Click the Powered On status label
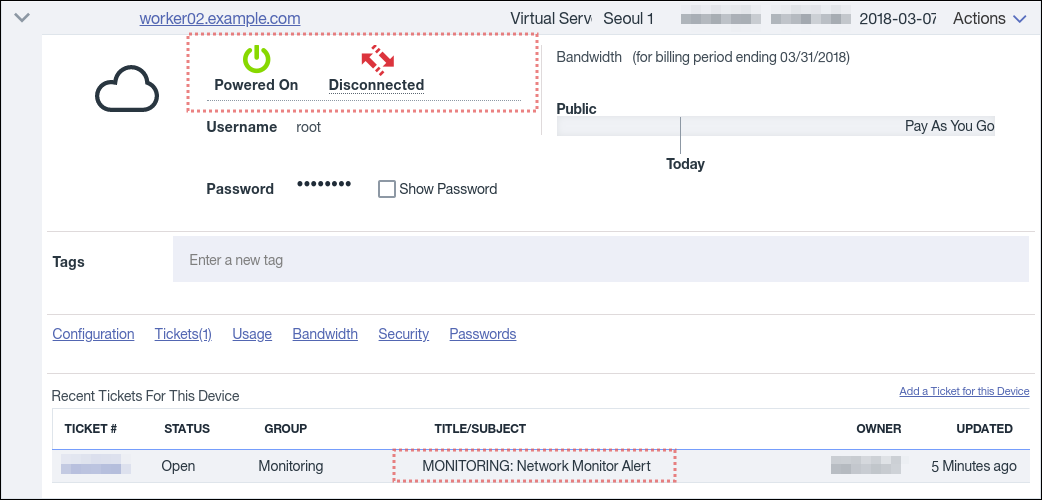Image resolution: width=1042 pixels, height=500 pixels. (x=256, y=85)
